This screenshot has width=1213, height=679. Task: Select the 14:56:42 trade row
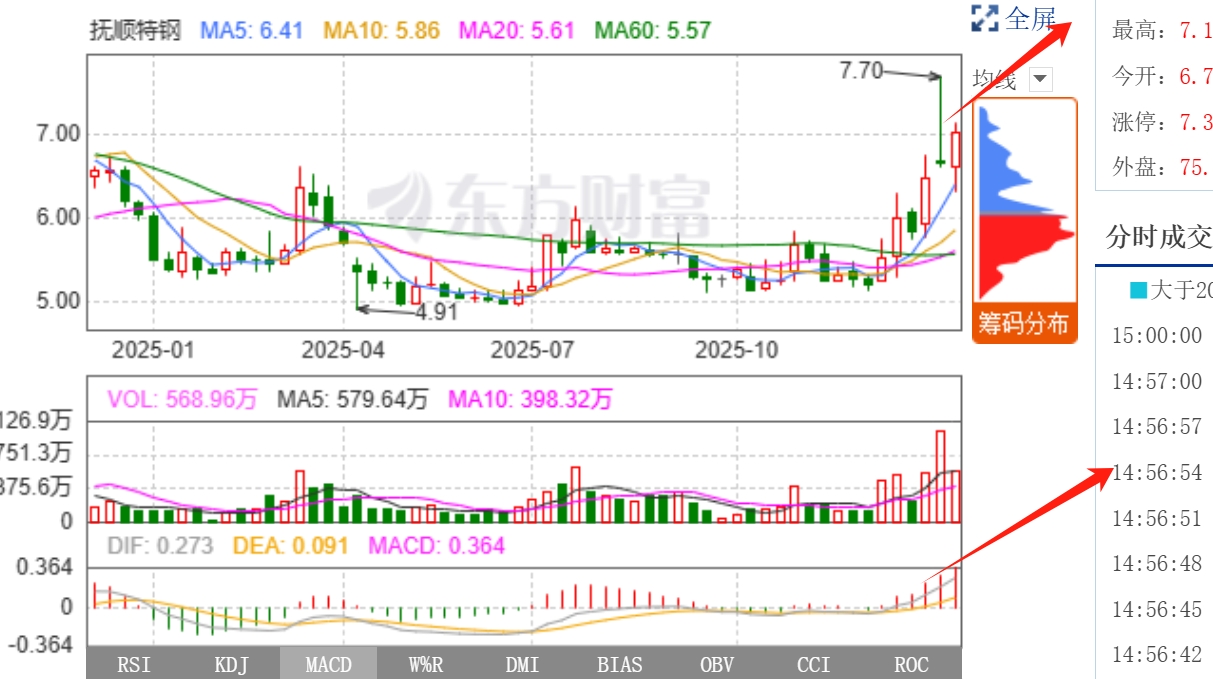[1157, 654]
